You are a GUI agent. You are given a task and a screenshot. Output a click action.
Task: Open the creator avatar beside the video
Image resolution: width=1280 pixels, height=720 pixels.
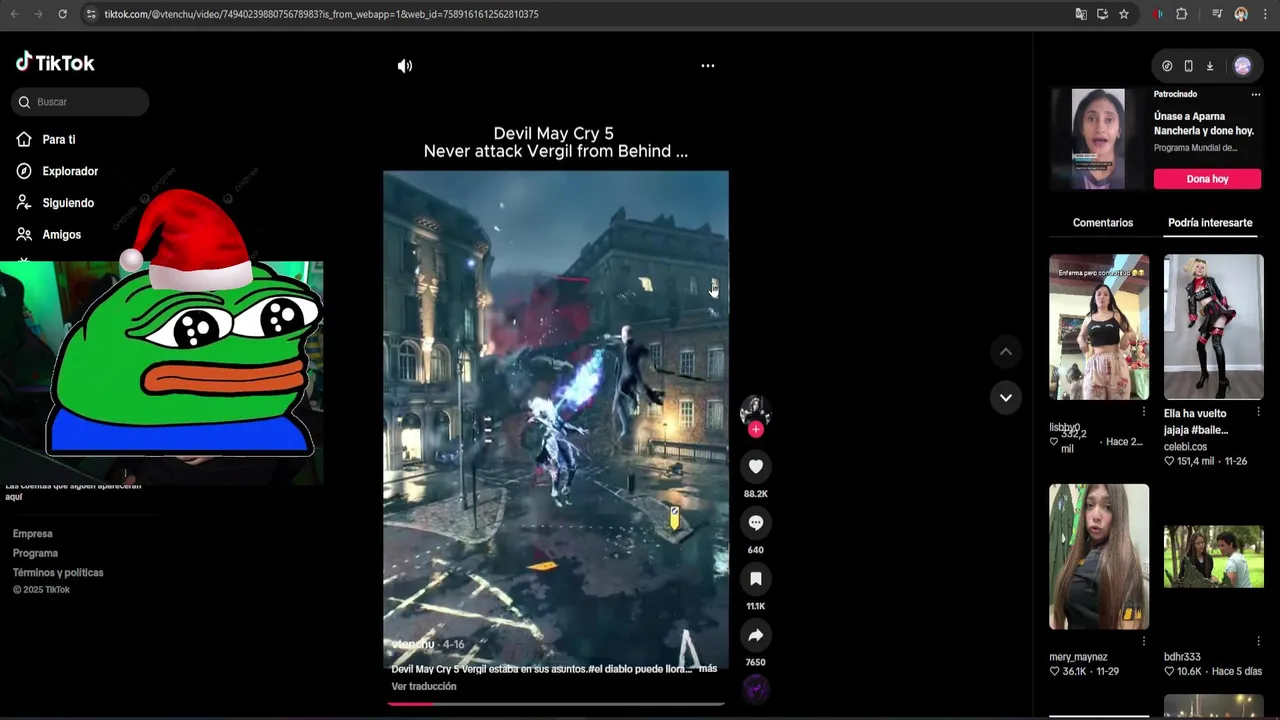pyautogui.click(x=755, y=410)
